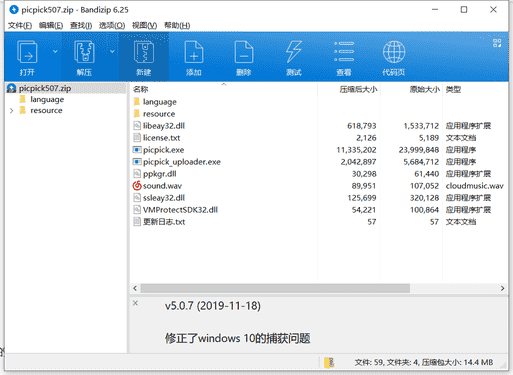Open the 选项(O) menu
The height and width of the screenshot is (375, 513).
tap(112, 25)
